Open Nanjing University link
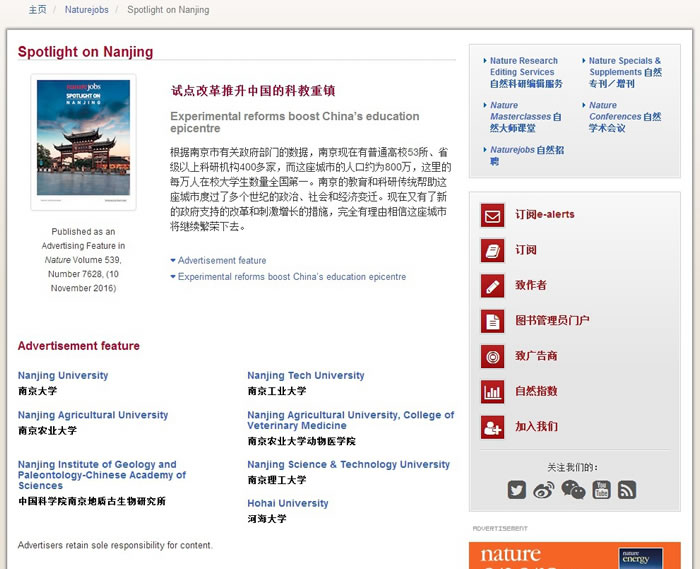Viewport: 700px width, 569px height. tap(63, 376)
